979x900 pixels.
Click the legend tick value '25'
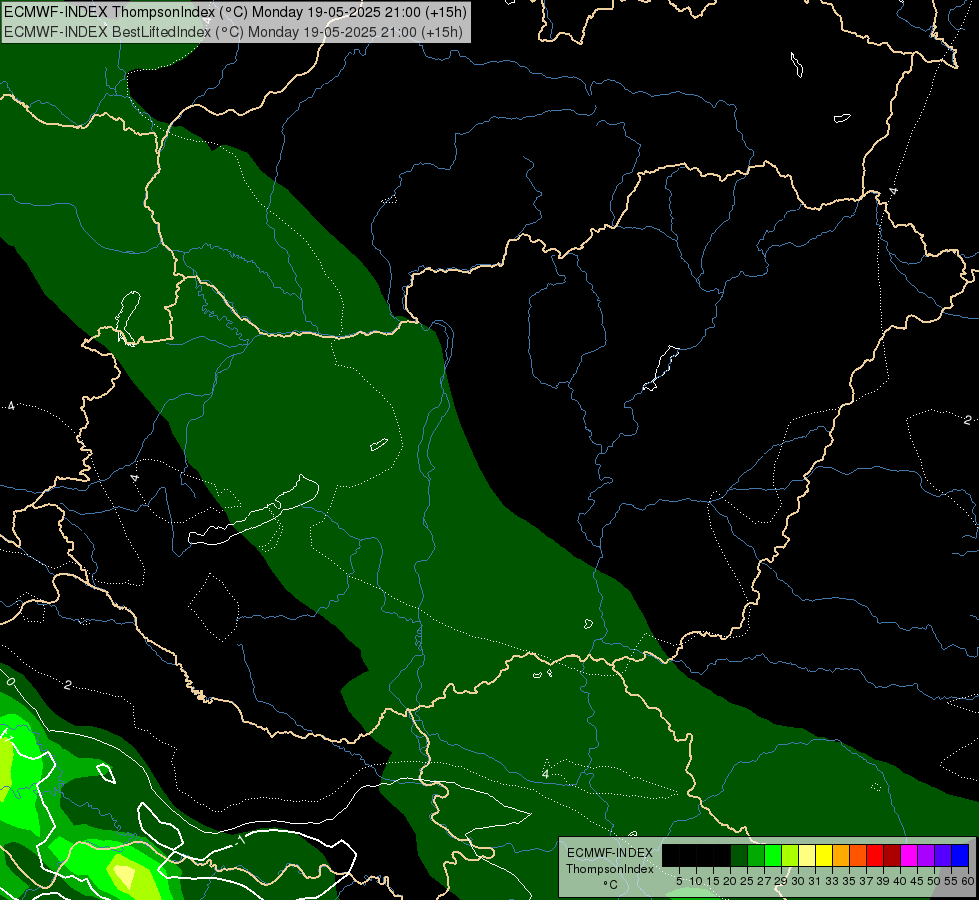point(747,881)
